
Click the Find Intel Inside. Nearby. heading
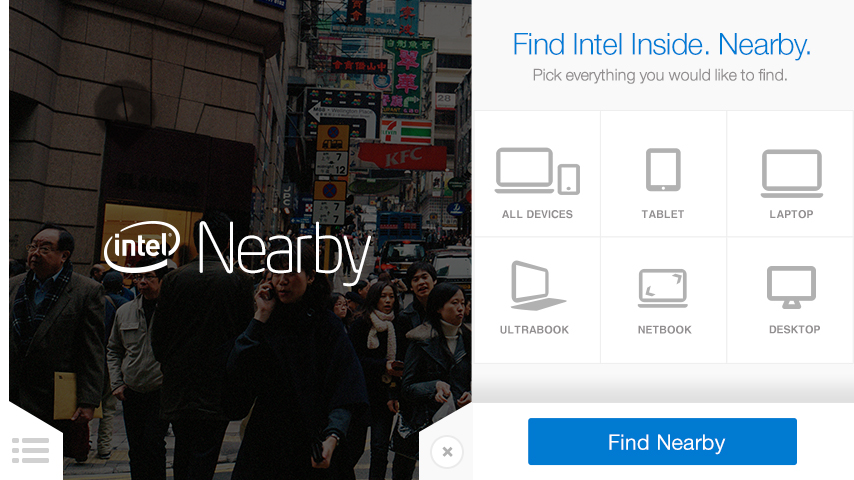(662, 44)
